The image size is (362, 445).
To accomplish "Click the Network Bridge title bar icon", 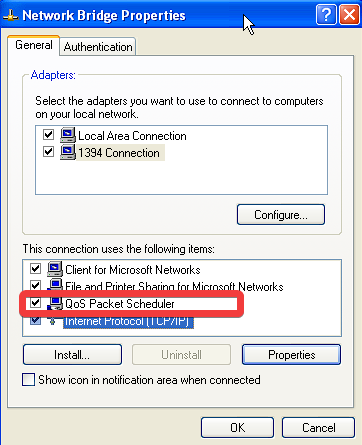I will tap(11, 15).
